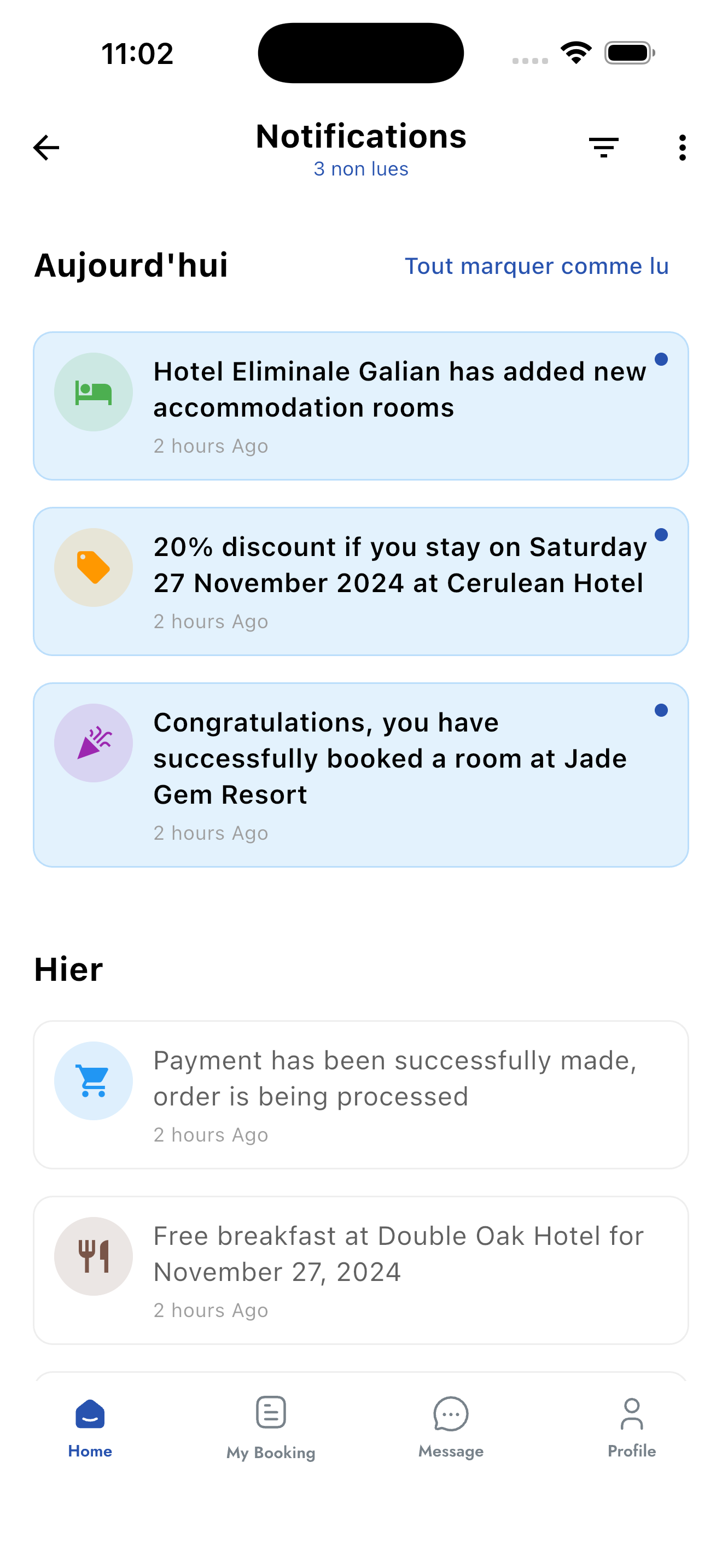Tap the fork and knife icon

point(93,1256)
